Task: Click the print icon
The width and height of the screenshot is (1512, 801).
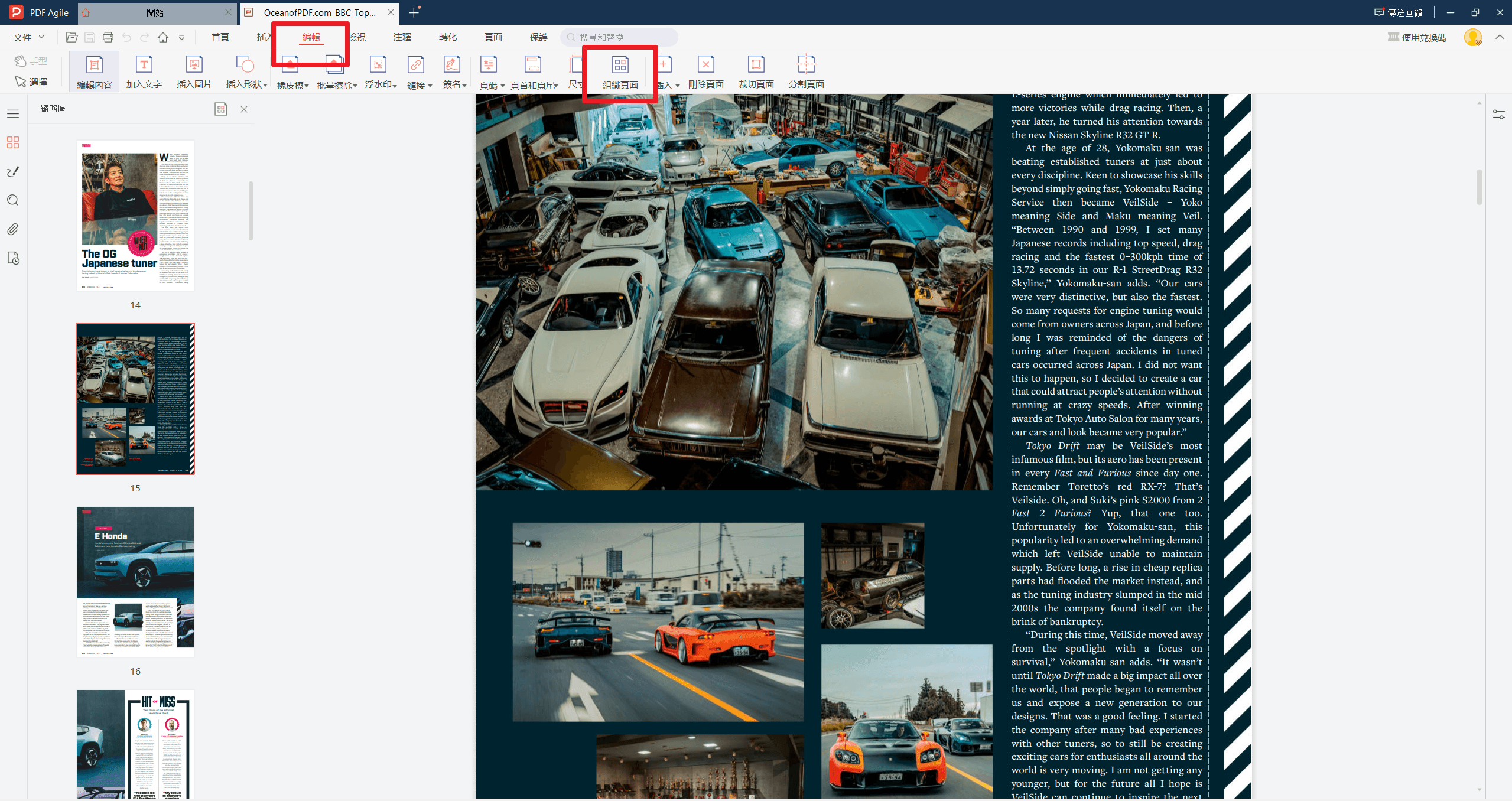Action: [108, 37]
